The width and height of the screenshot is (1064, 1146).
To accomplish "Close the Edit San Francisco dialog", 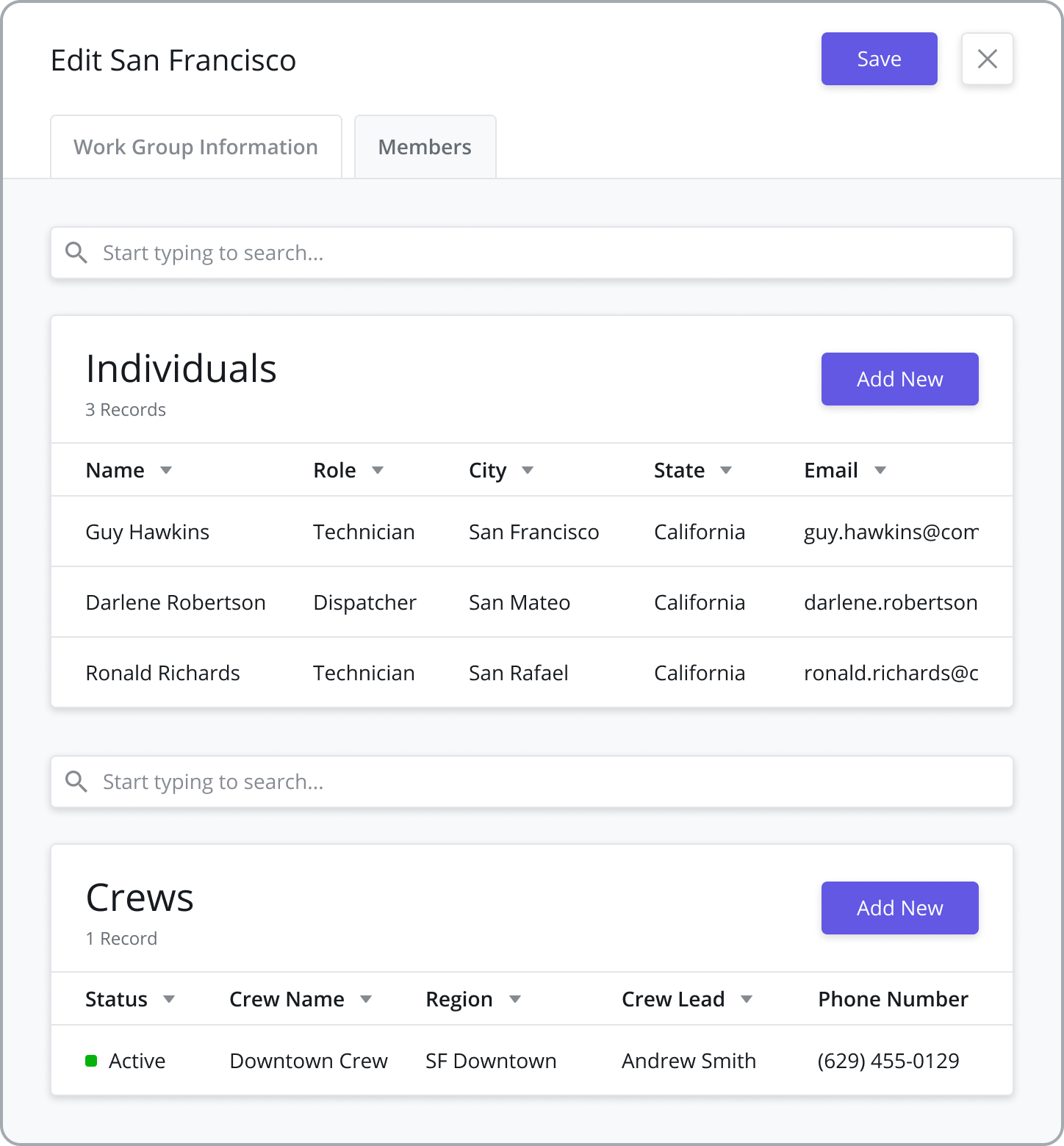I will coord(988,59).
